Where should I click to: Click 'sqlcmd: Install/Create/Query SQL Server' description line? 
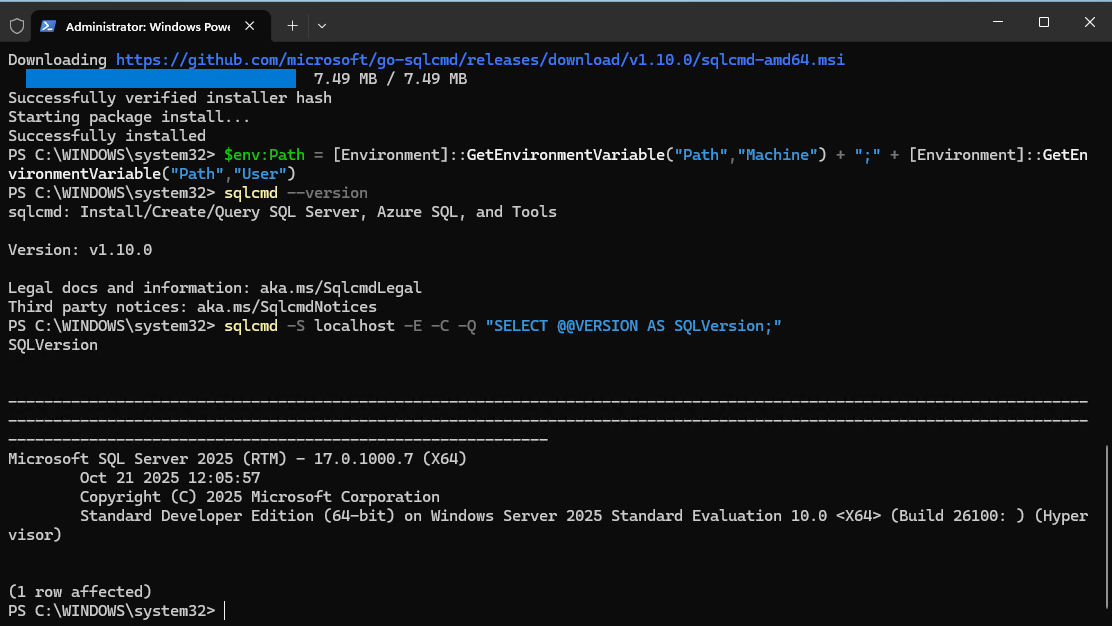point(282,212)
